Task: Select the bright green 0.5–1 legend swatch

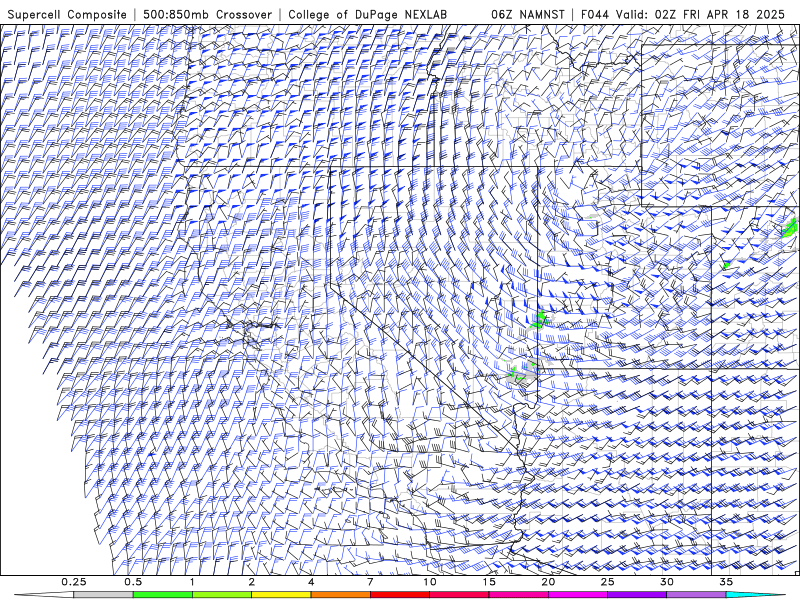Action: [163, 595]
